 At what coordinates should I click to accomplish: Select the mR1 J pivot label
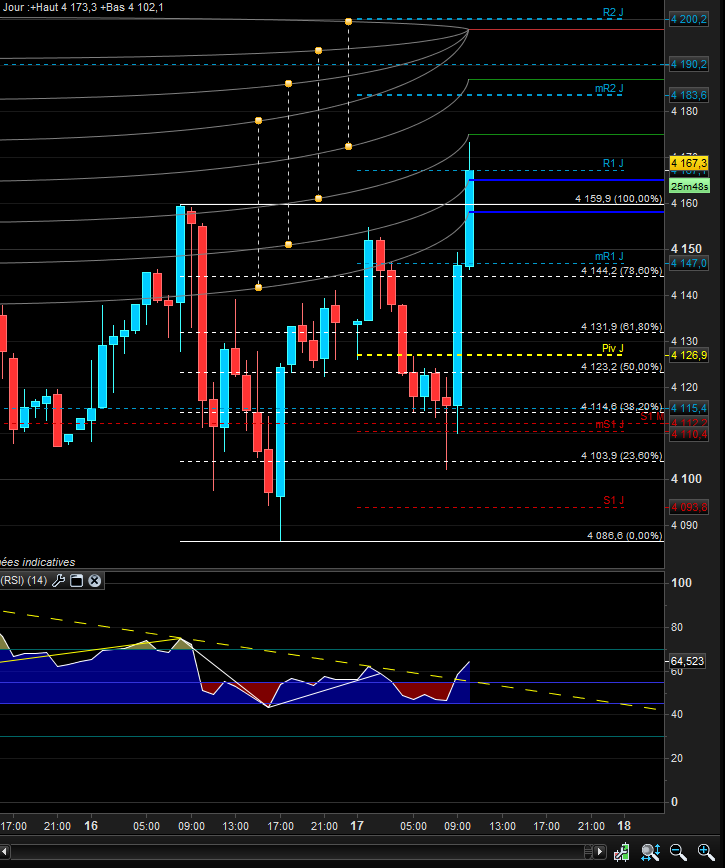coord(609,256)
